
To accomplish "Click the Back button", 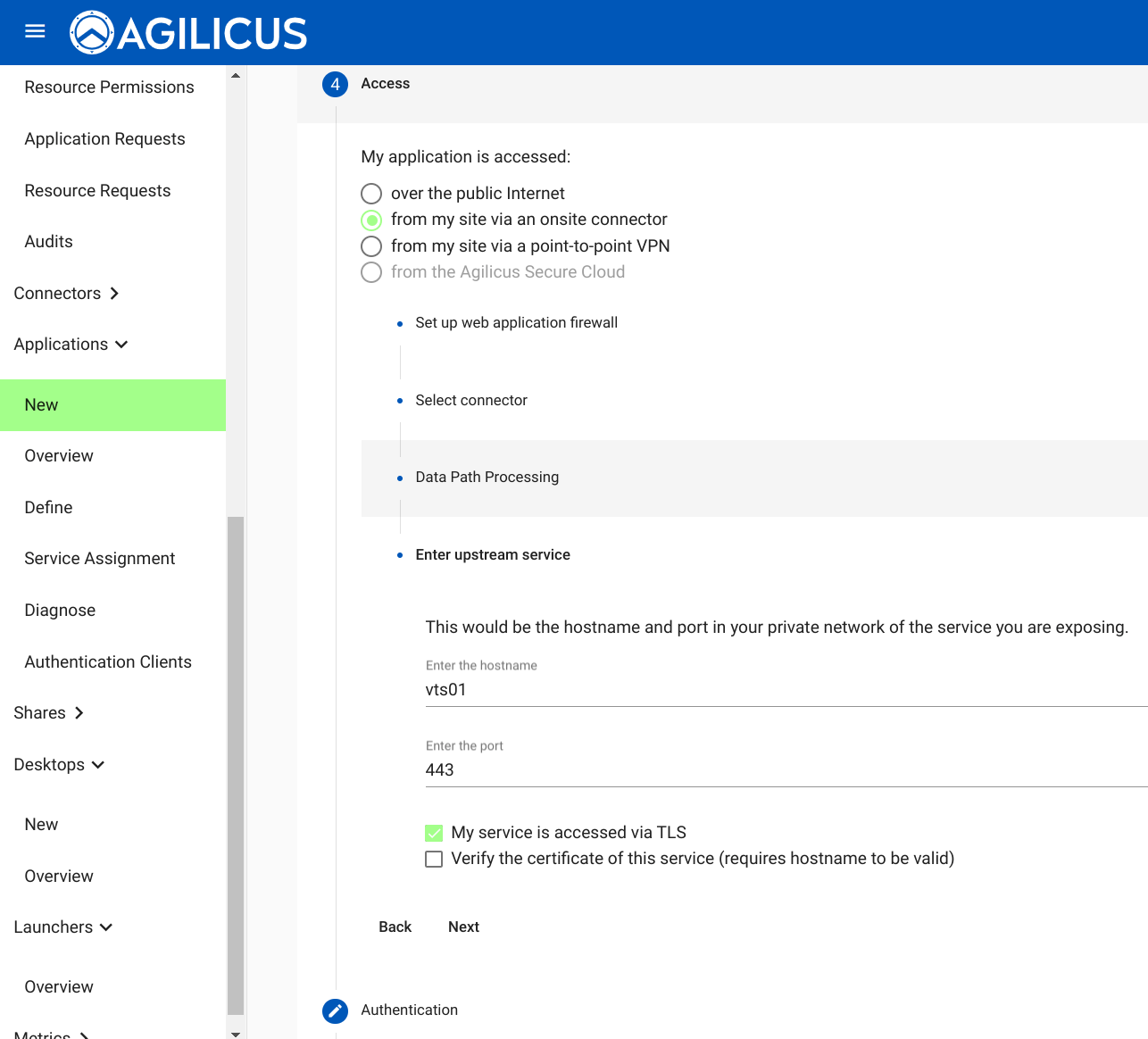I will pos(395,927).
